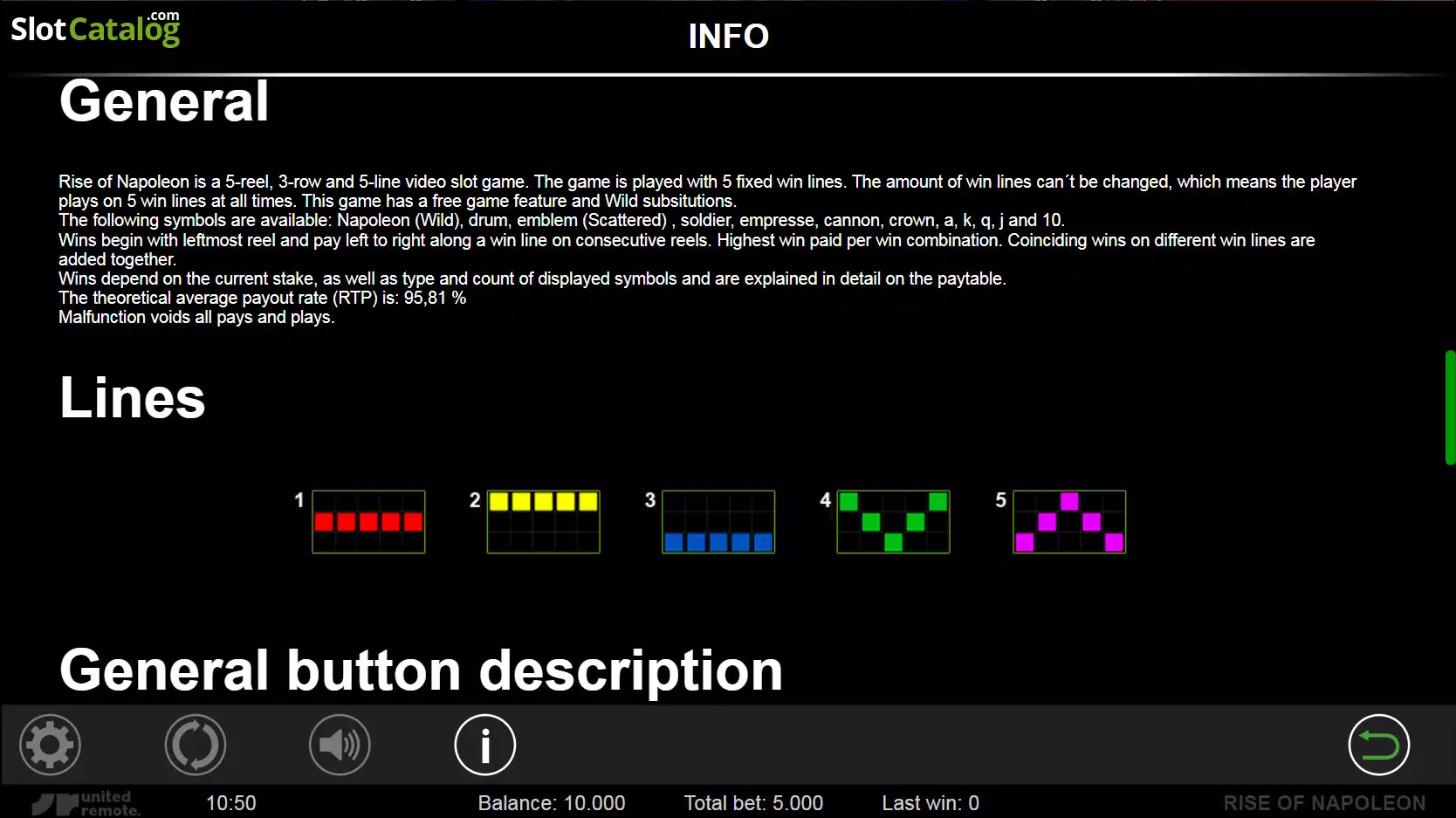Click 'Malfunction voids all pays and plays.'
This screenshot has height=818, width=1456.
pyautogui.click(x=196, y=317)
